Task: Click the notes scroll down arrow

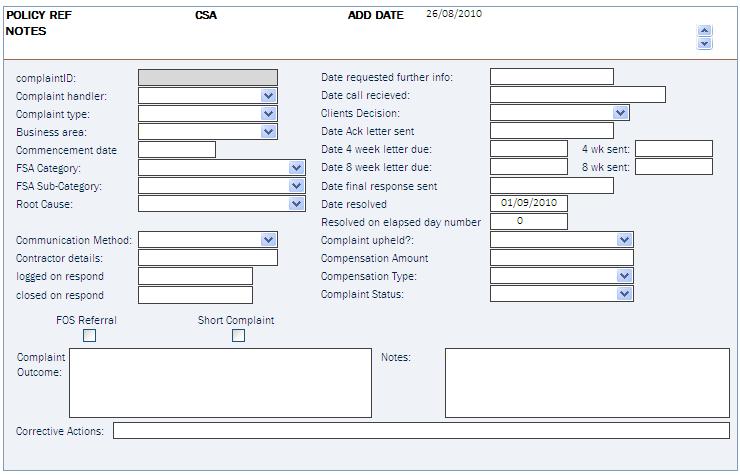Action: pyautogui.click(x=704, y=43)
